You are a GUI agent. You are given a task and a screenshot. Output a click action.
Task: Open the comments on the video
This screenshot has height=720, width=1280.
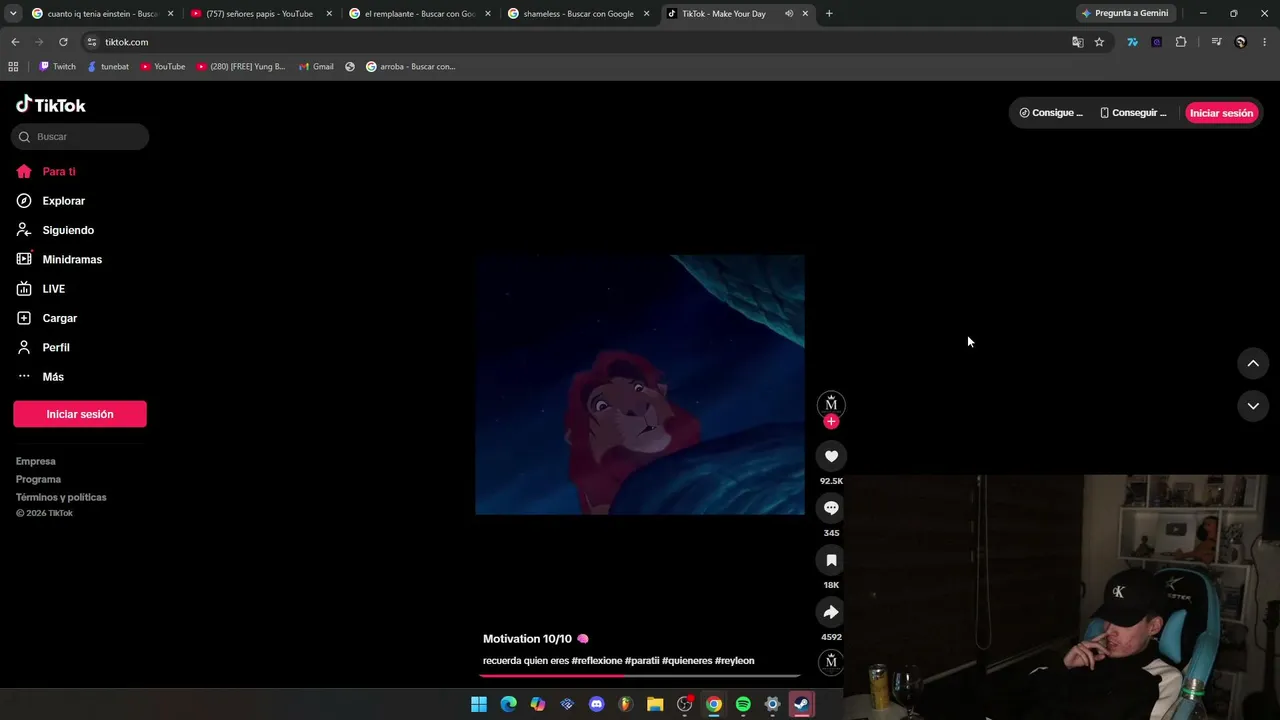(831, 508)
